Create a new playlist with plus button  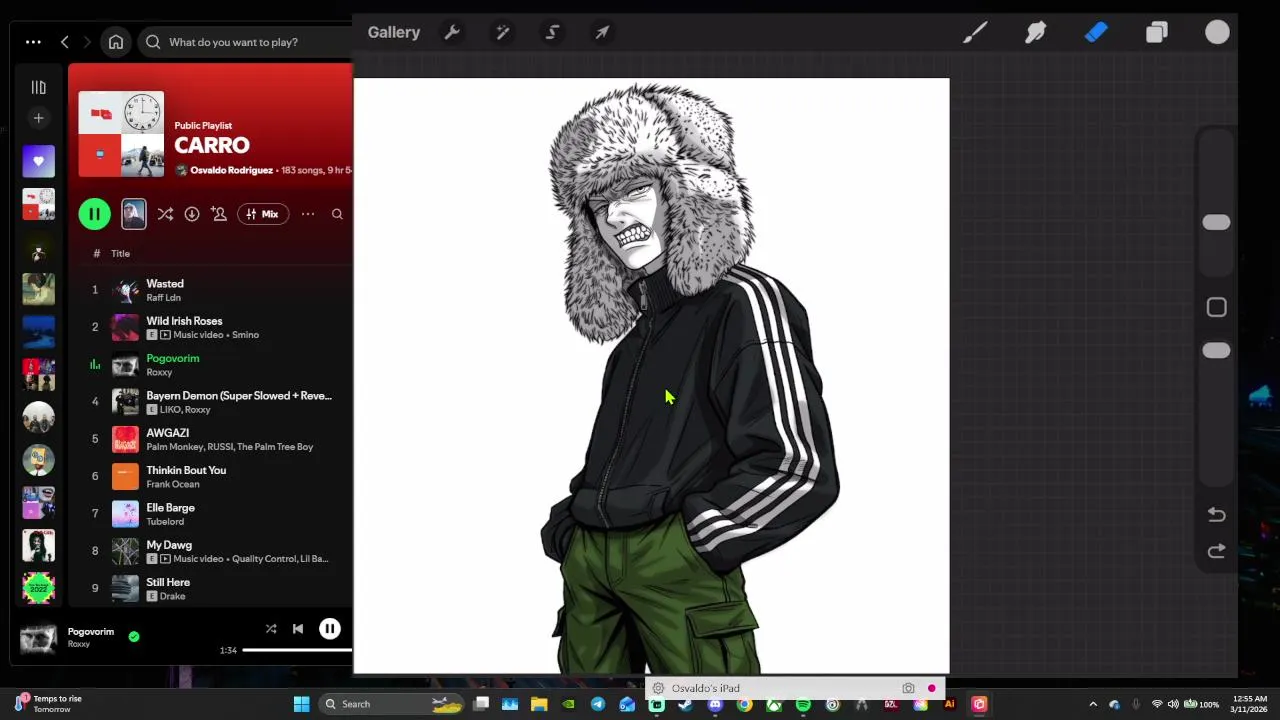(x=38, y=118)
